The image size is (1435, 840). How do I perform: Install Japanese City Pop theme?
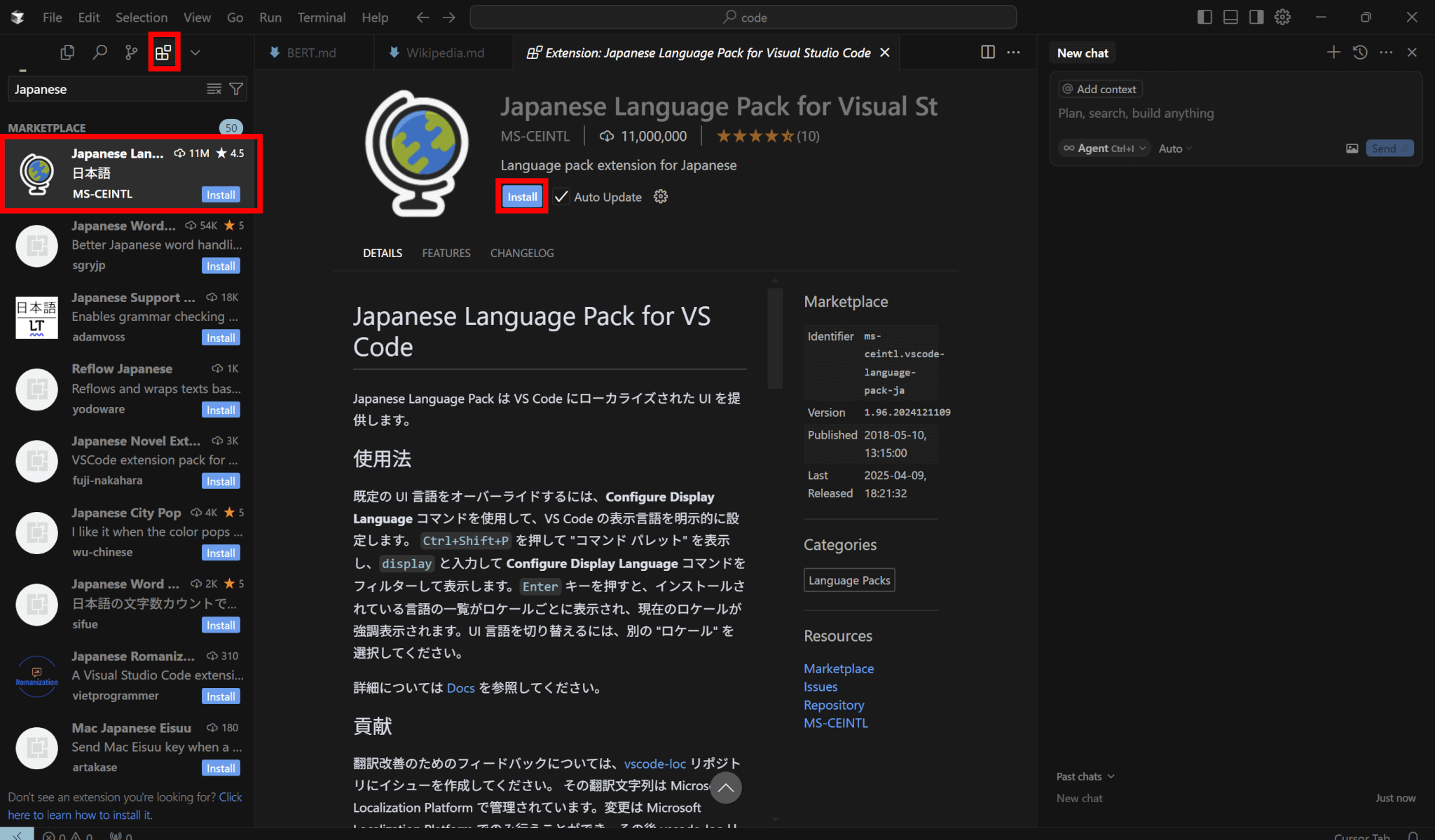pyautogui.click(x=221, y=553)
